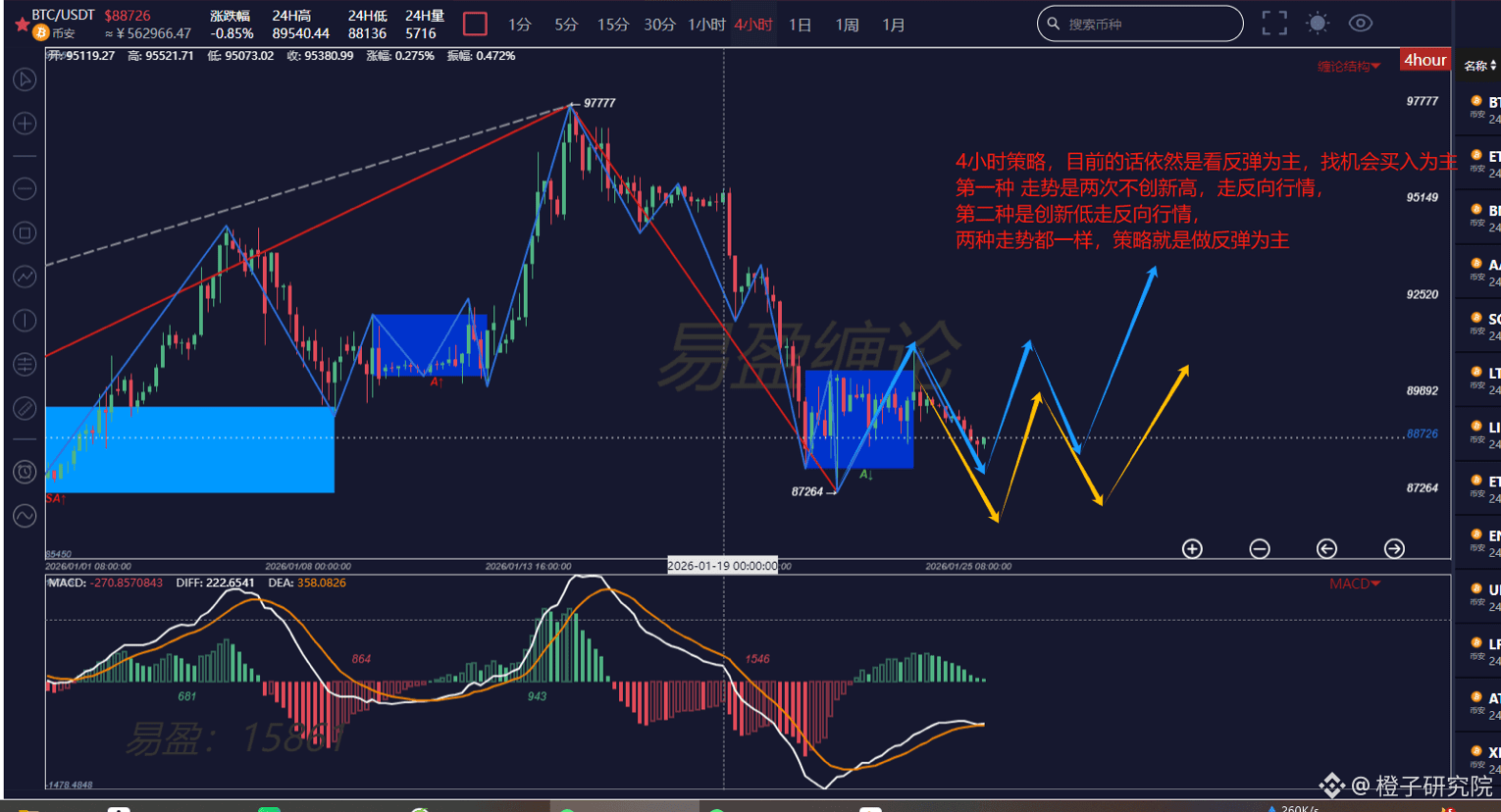Click the chart zoom-in plus button
Screen dimensions: 1501x812
[1191, 549]
